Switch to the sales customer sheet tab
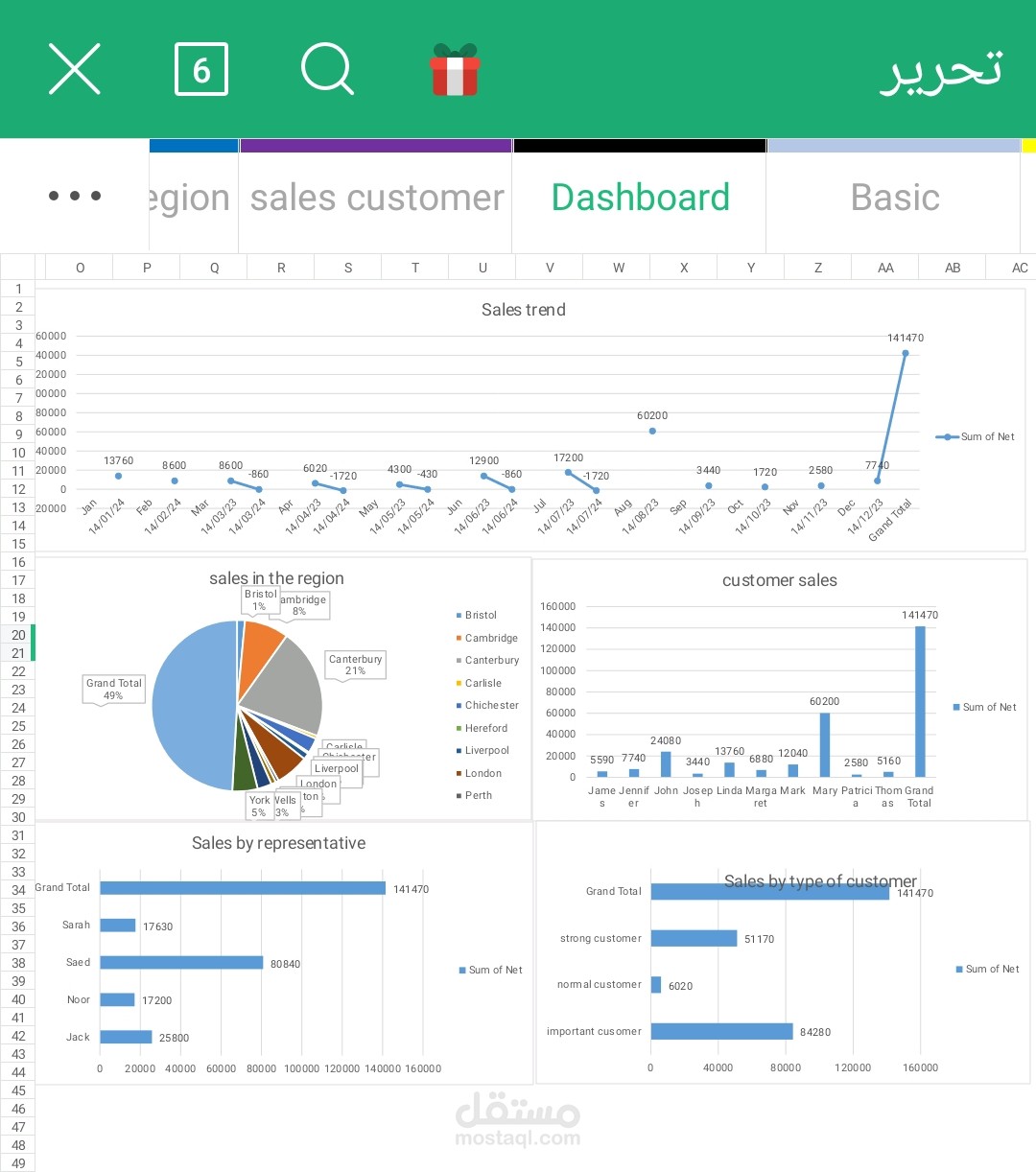 click(x=376, y=198)
